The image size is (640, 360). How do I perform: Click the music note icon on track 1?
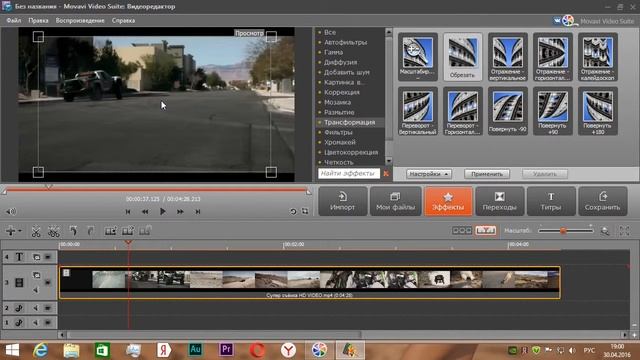pyautogui.click(x=19, y=322)
